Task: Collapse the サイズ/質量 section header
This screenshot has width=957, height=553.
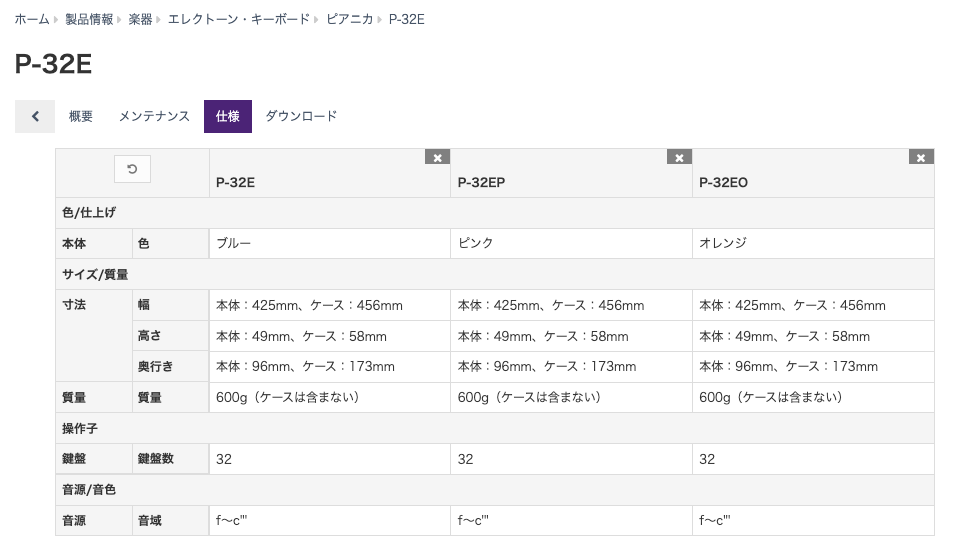Action: (x=494, y=274)
